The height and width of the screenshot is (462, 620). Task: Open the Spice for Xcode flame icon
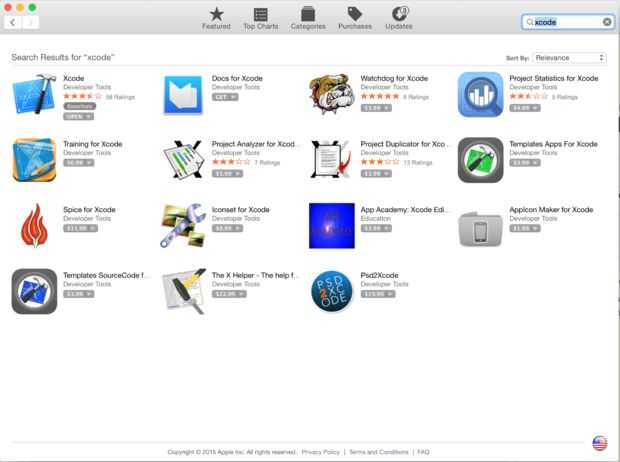coord(34,225)
